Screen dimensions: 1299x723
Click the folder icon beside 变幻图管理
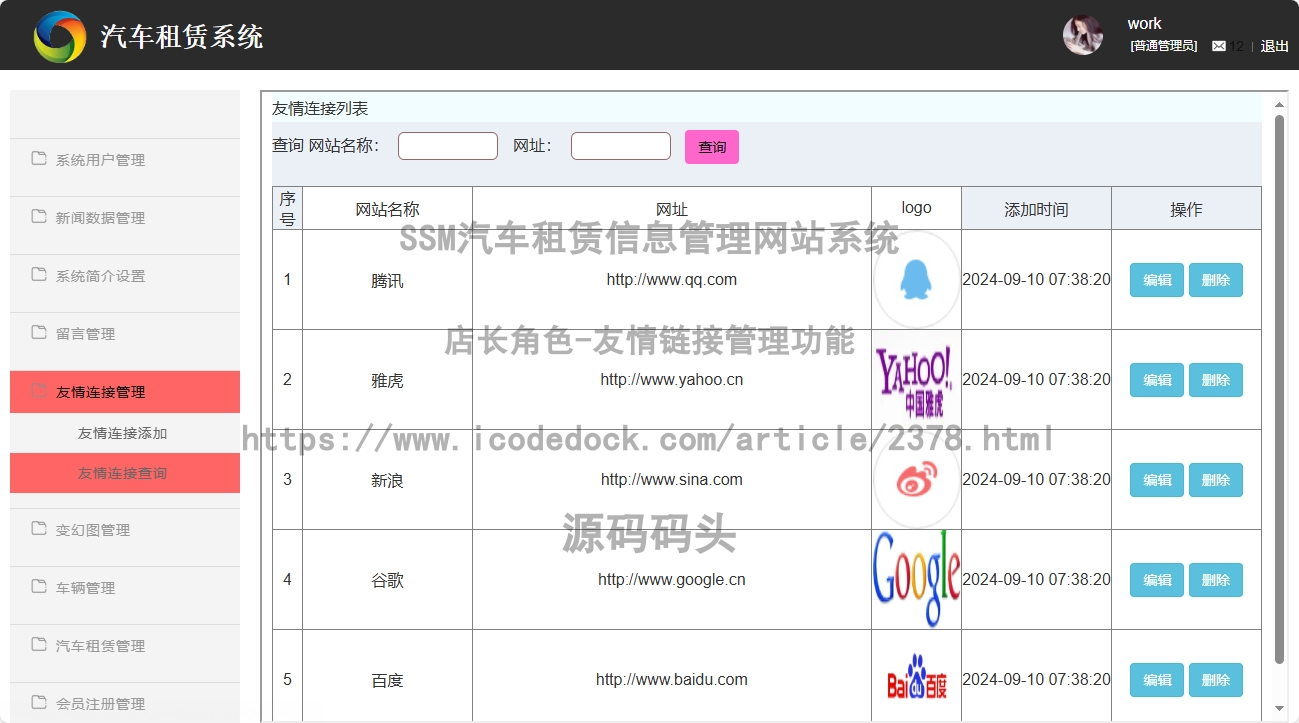(39, 529)
